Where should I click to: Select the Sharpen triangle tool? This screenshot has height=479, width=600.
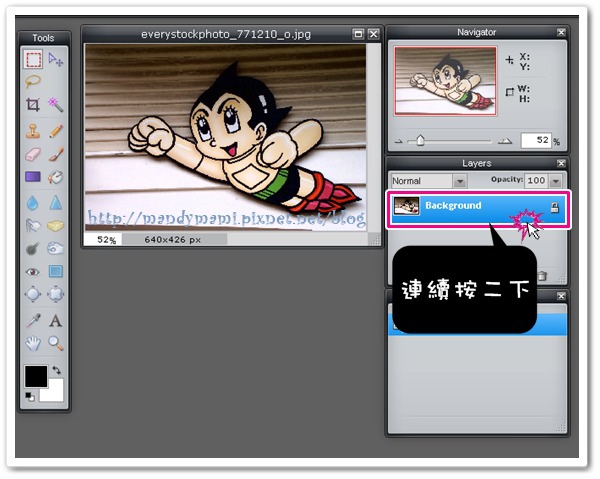click(56, 203)
